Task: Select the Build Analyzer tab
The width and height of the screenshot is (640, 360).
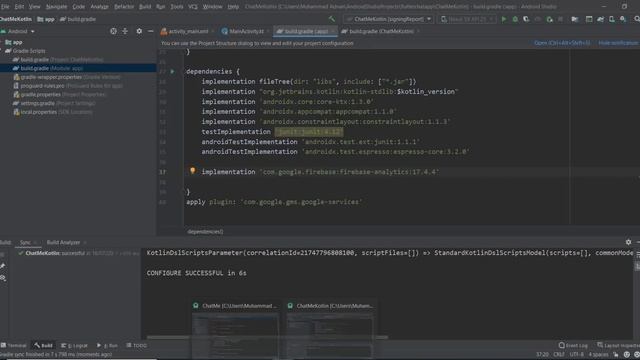Action: pyautogui.click(x=63, y=242)
